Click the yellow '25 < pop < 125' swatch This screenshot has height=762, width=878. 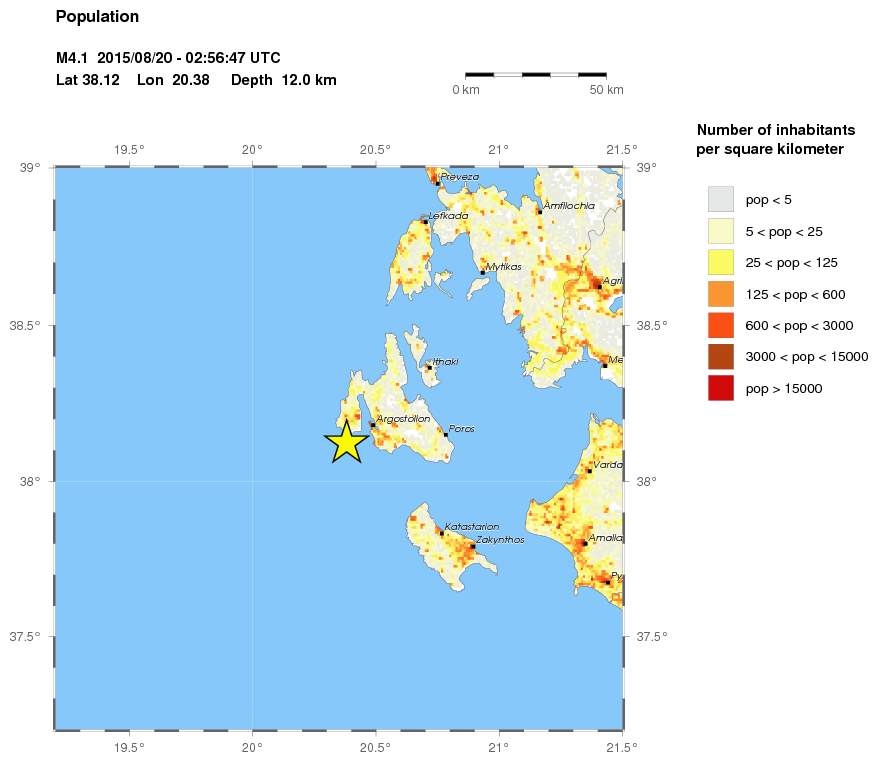click(x=721, y=263)
